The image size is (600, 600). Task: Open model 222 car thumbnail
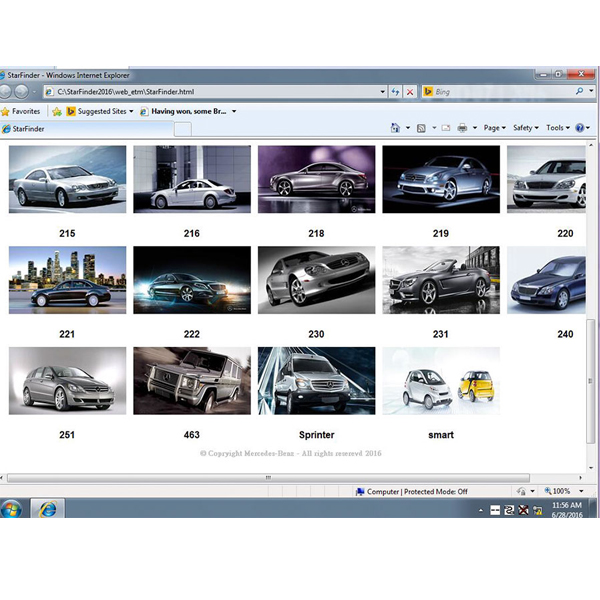coord(192,280)
